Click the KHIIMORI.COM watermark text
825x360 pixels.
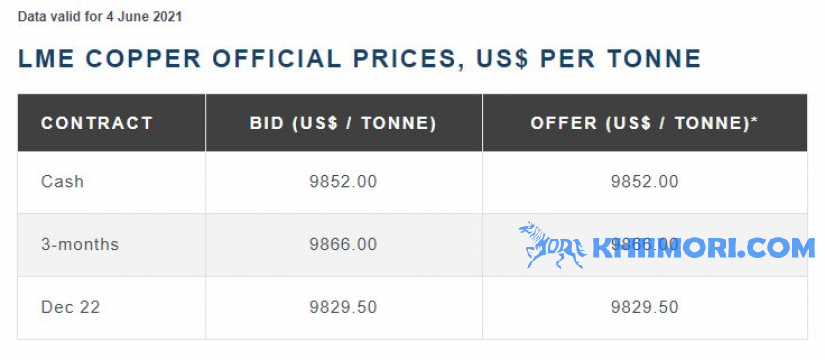(x=703, y=248)
